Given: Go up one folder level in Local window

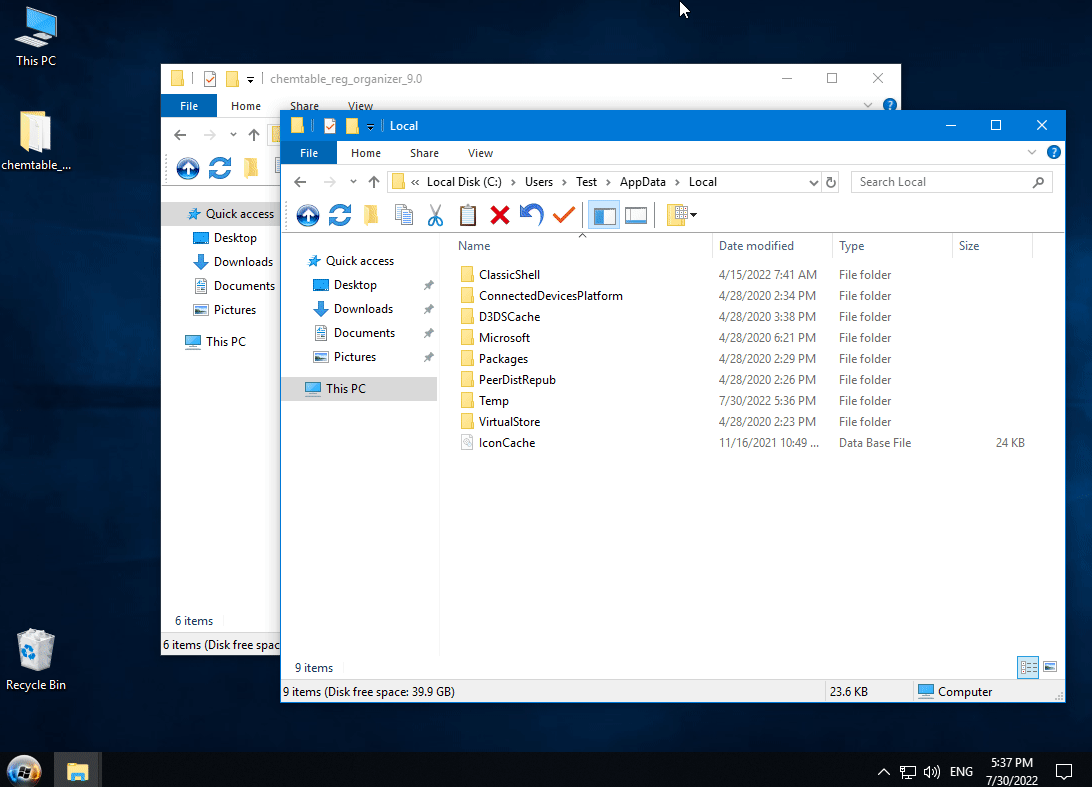Looking at the screenshot, I should pos(374,182).
